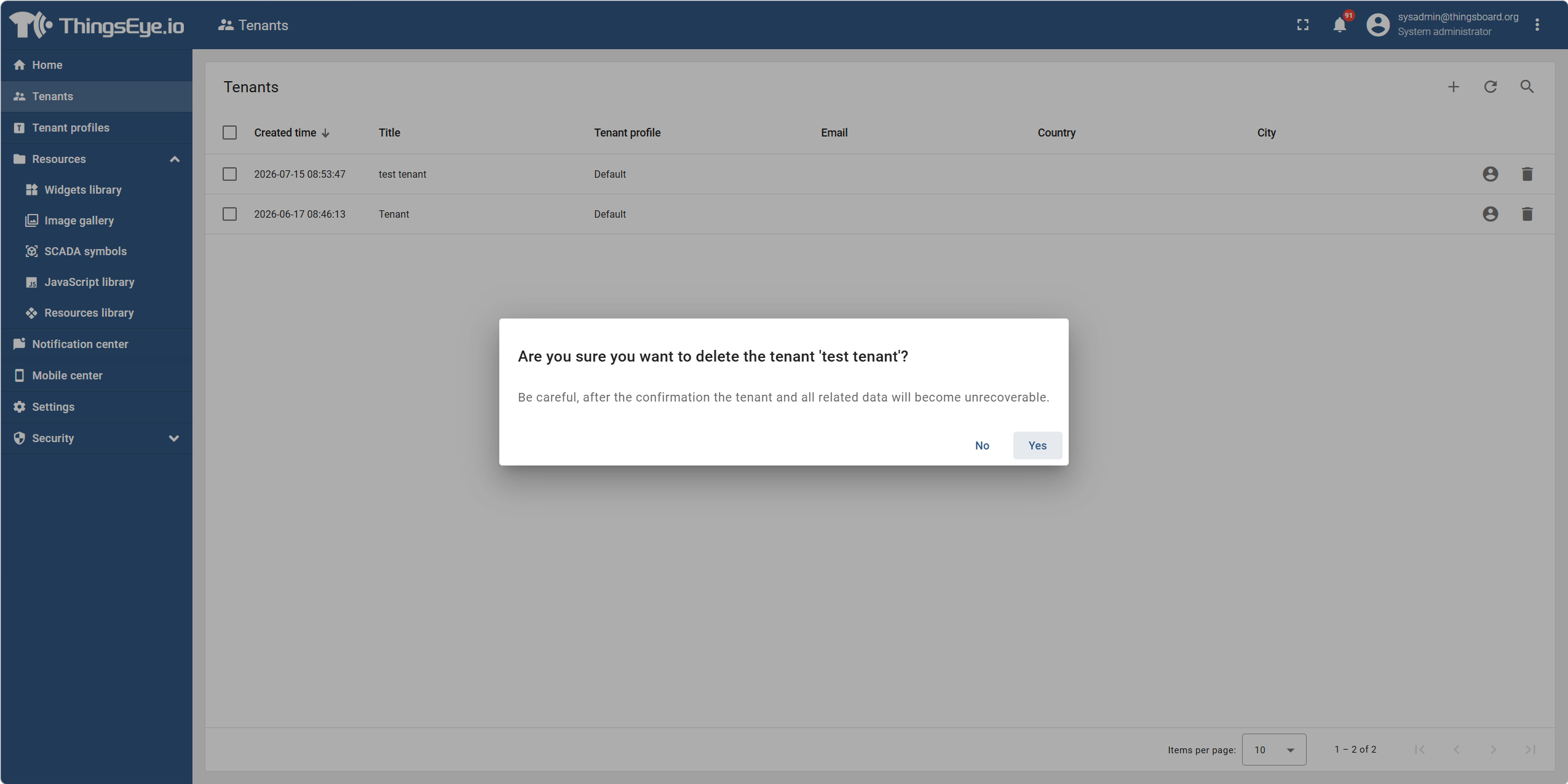Image resolution: width=1568 pixels, height=784 pixels.
Task: Expand the Security section chevron
Action: tap(174, 438)
